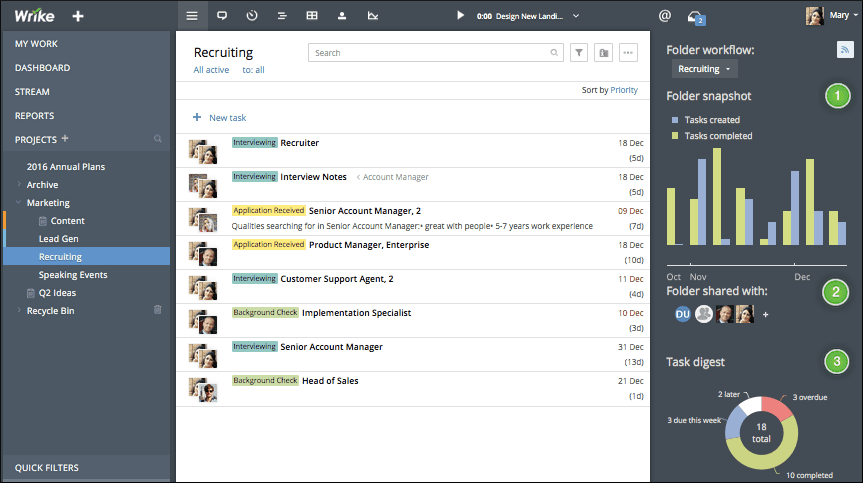
Task: Open QUICK FILTERS panel
Action: tap(47, 468)
